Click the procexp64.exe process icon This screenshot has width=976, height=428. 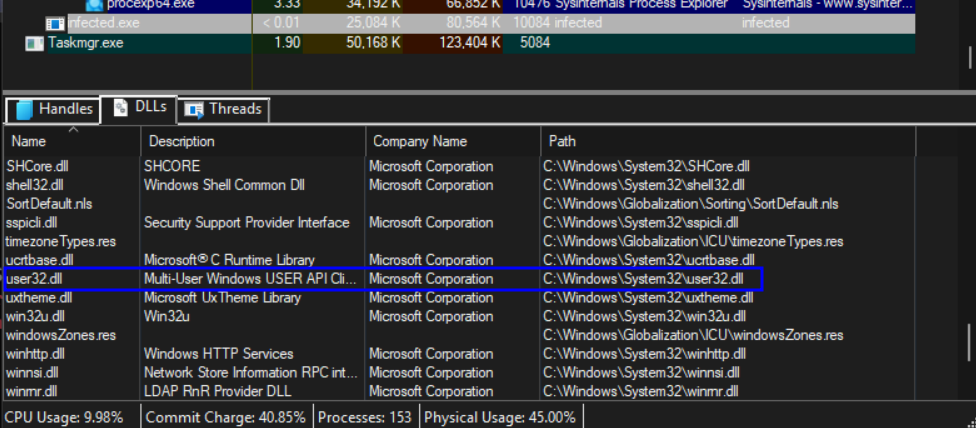point(95,4)
